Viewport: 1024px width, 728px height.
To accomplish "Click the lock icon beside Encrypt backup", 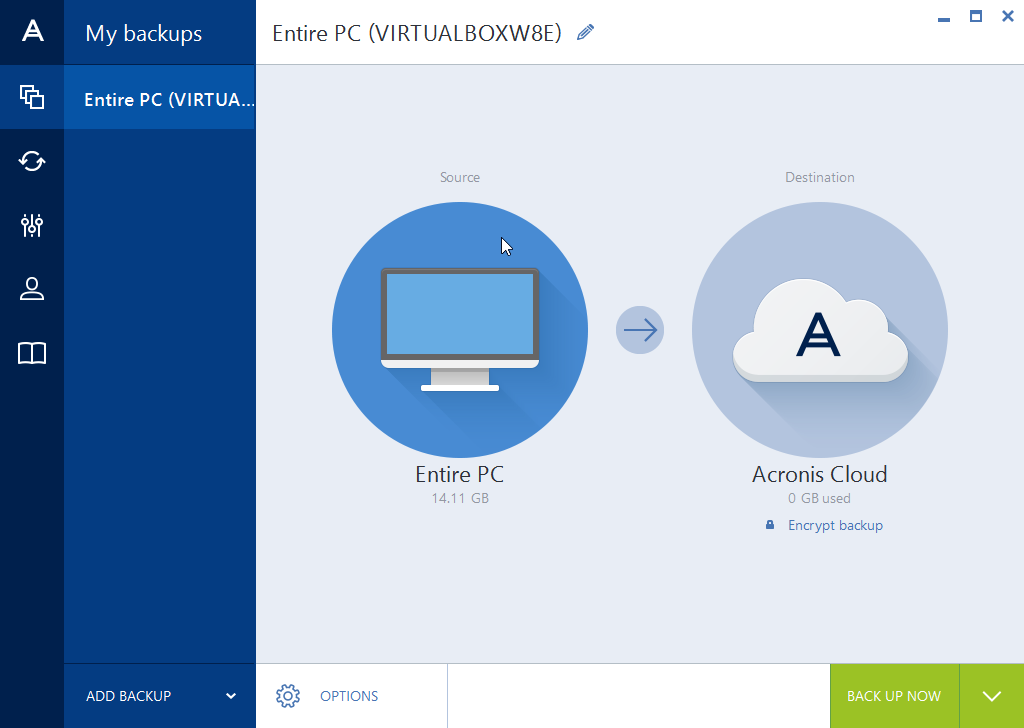I will pyautogui.click(x=769, y=524).
